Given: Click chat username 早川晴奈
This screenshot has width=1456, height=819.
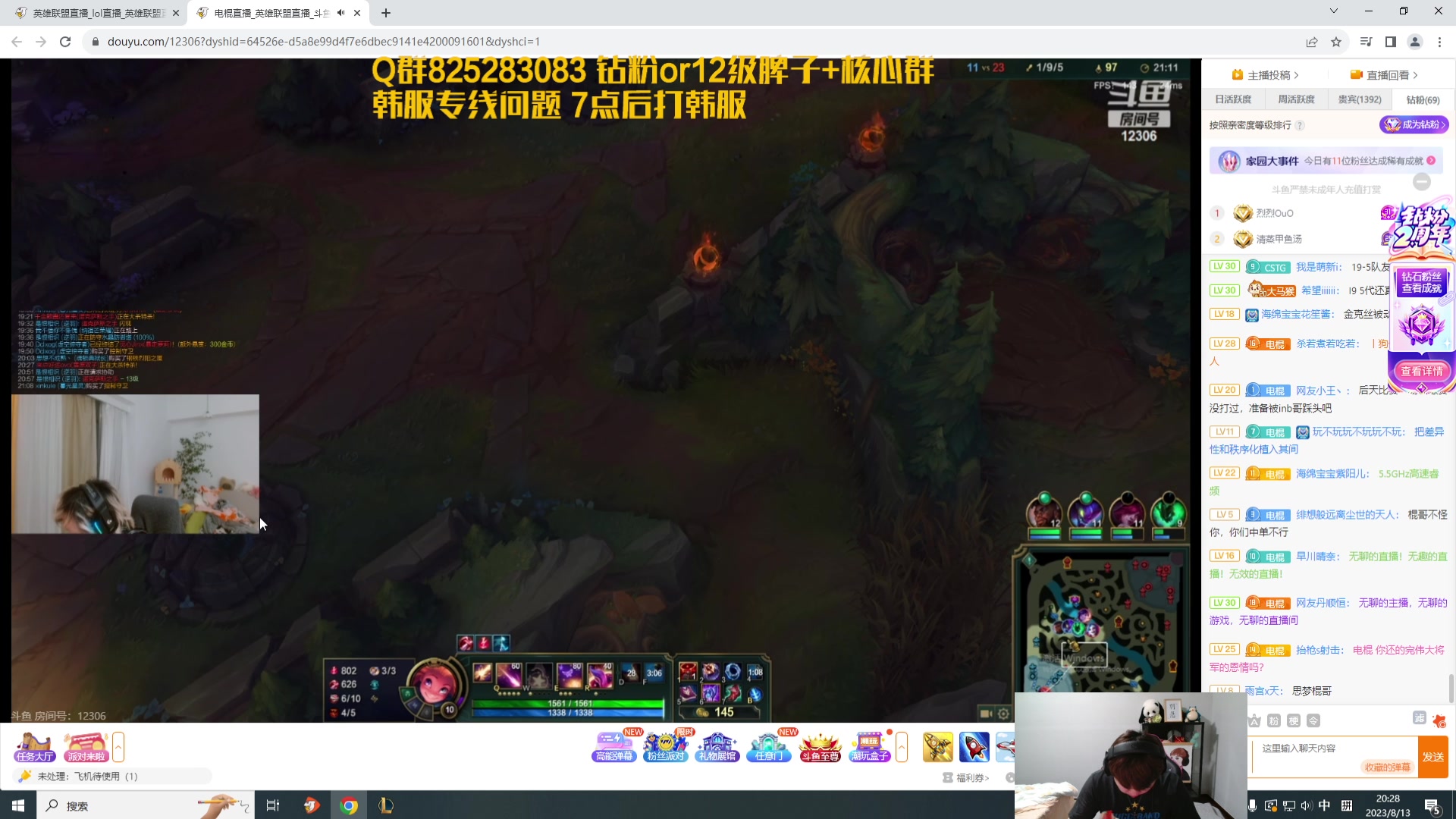Looking at the screenshot, I should pyautogui.click(x=1318, y=557).
